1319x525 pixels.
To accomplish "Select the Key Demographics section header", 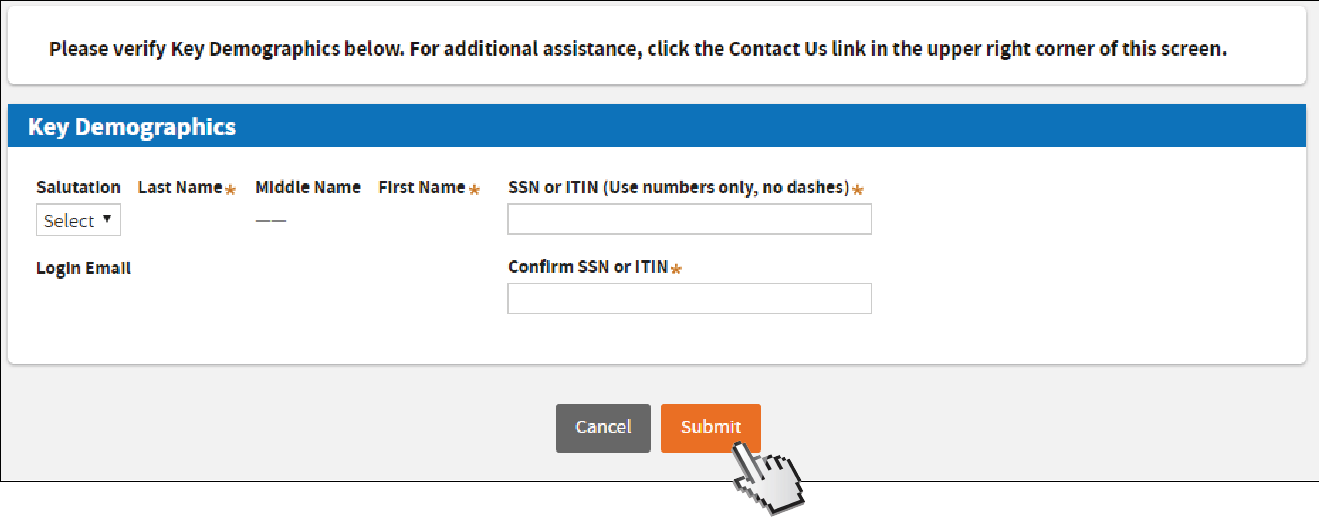I will point(132,127).
